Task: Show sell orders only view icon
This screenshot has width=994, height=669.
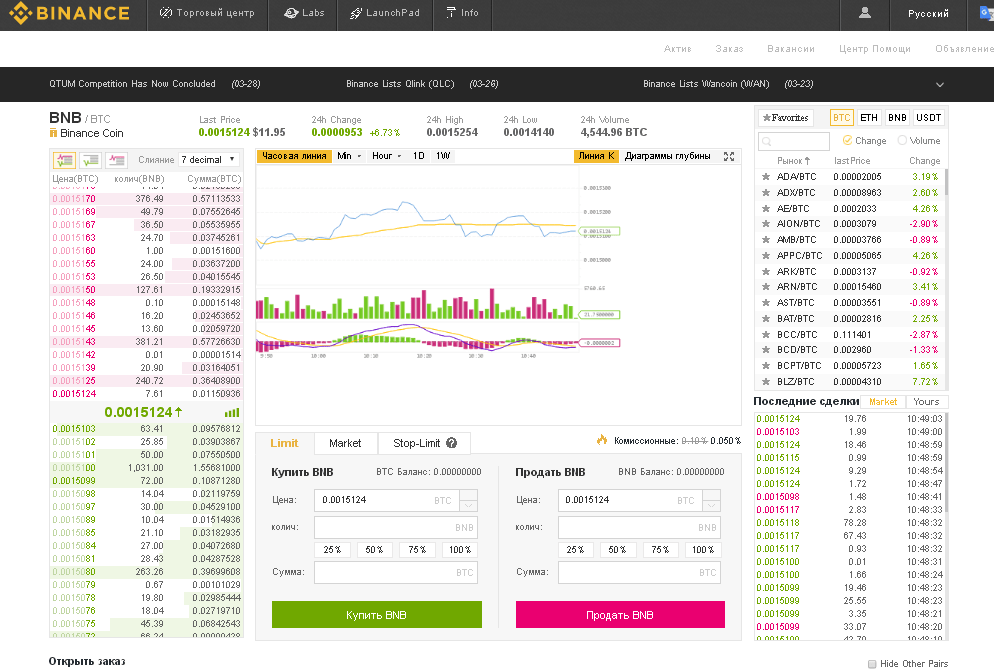Action: click(117, 160)
